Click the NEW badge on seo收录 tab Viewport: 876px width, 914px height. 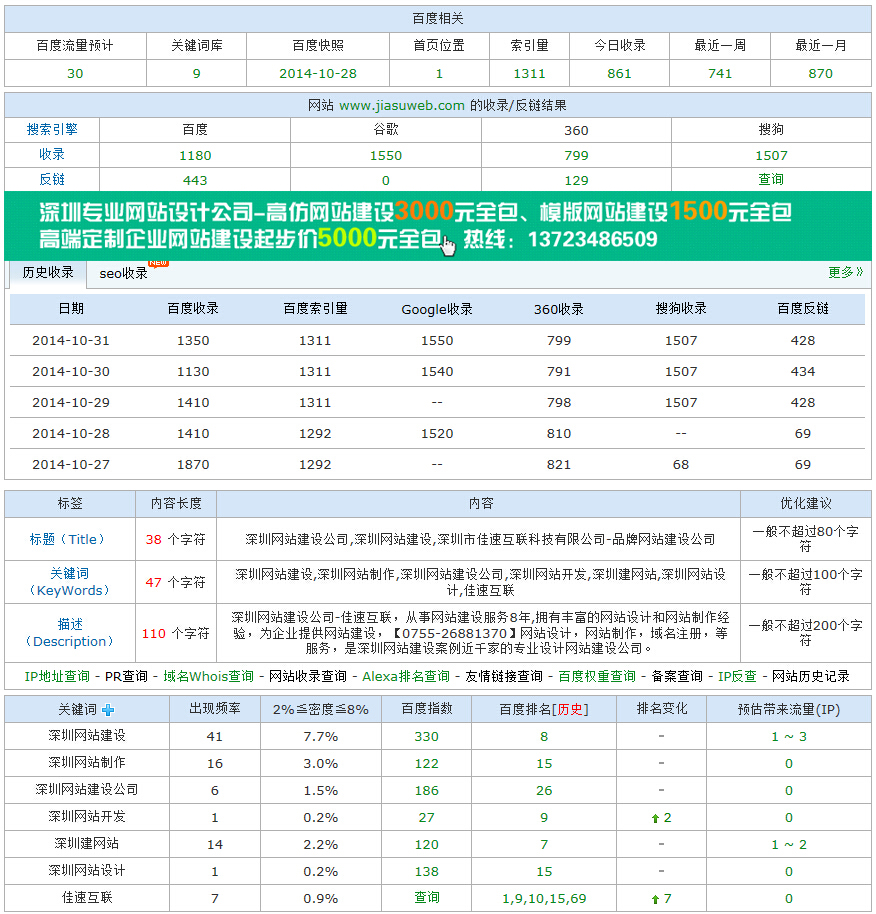(x=159, y=263)
